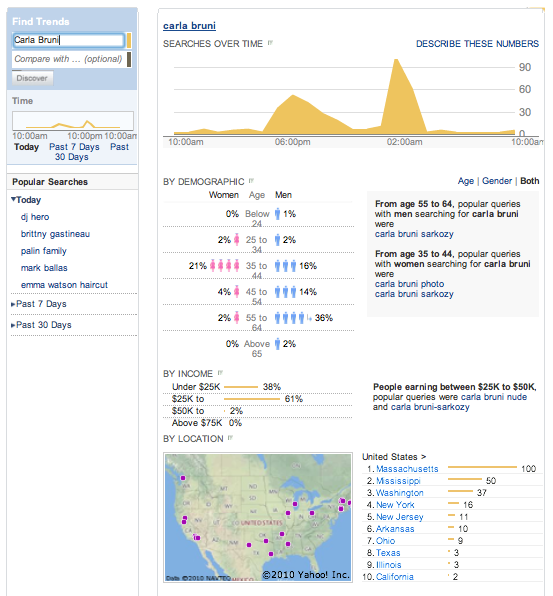Click the Discover button
553x596 pixels.
(32, 78)
